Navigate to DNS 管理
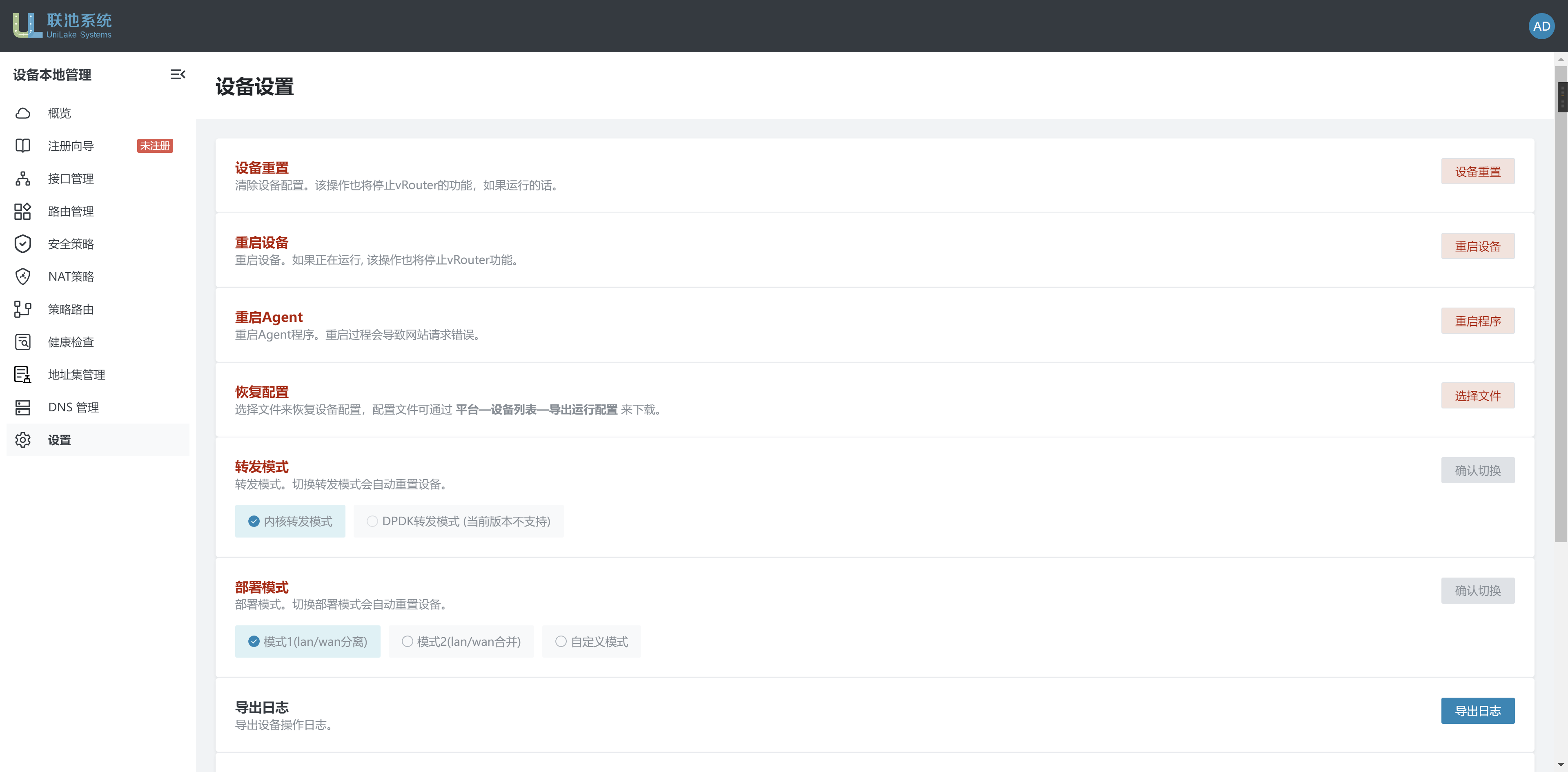 98,407
